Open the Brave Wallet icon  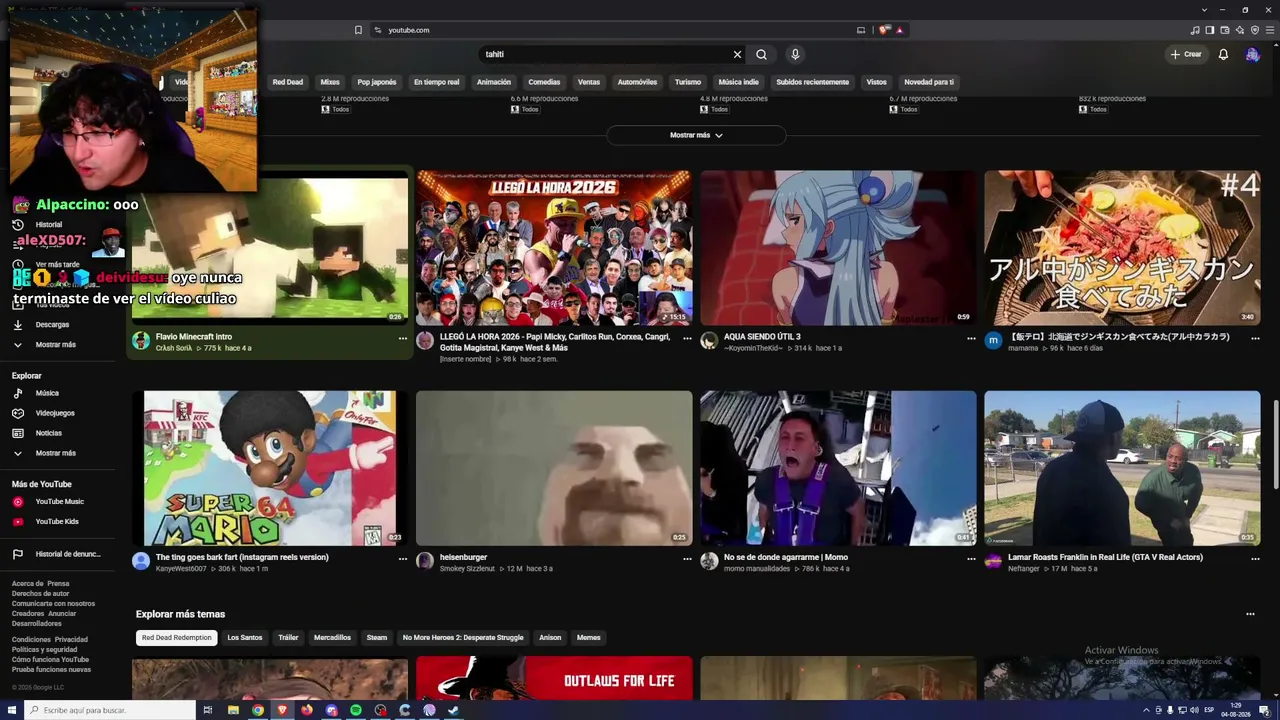1225,30
